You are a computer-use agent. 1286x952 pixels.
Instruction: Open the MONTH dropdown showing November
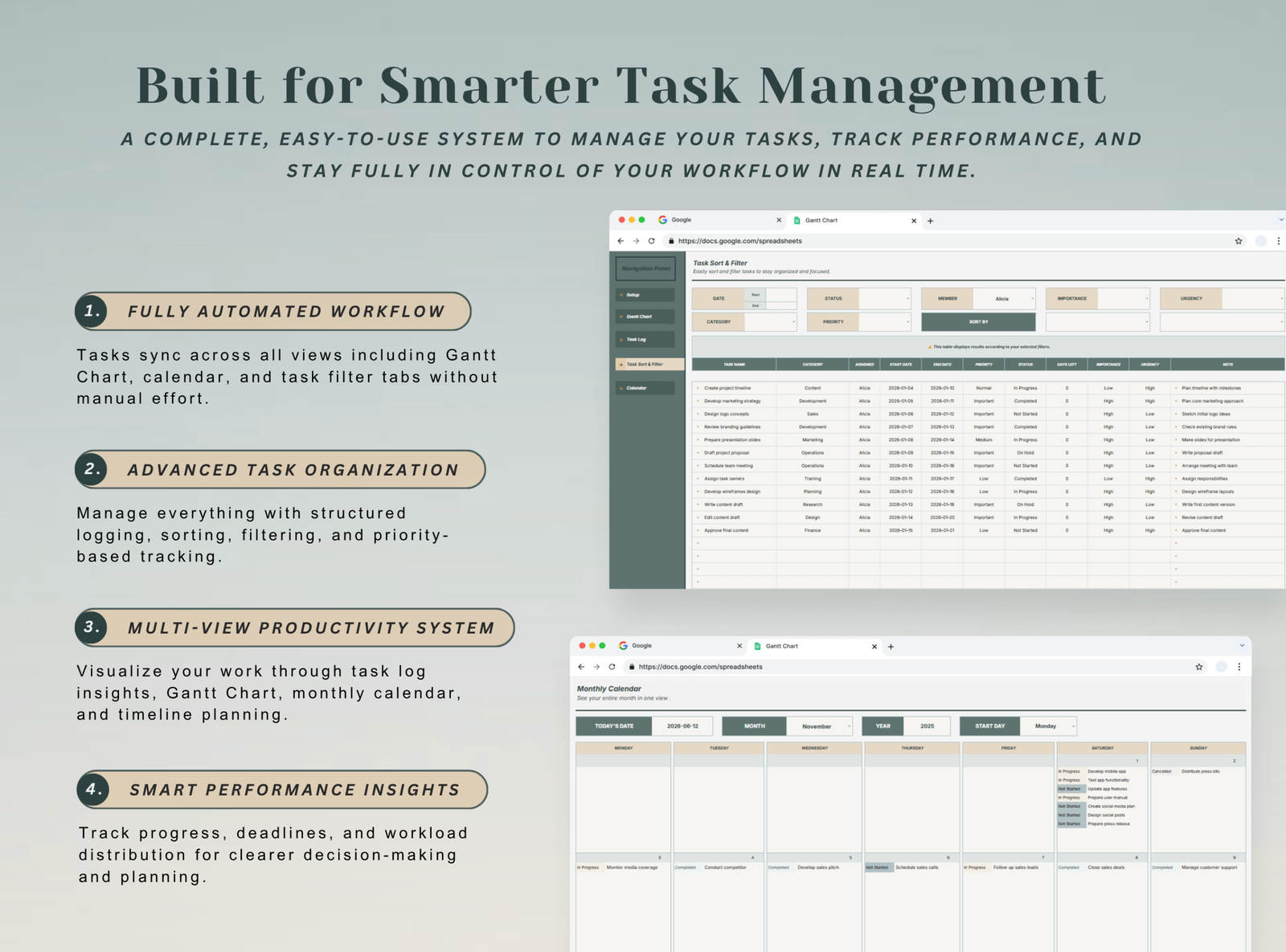820,726
